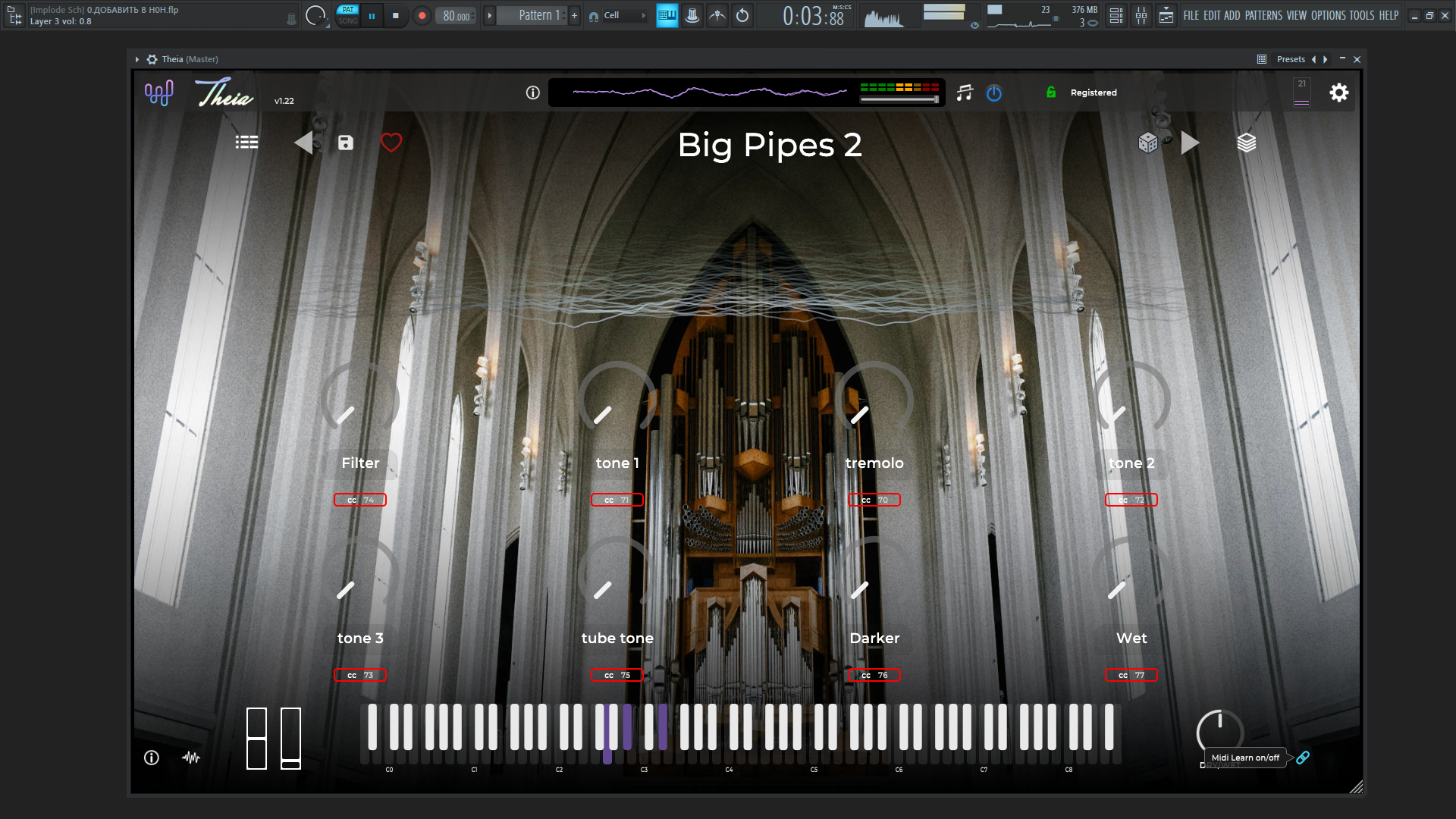Open Theia settings gear

pyautogui.click(x=1339, y=93)
